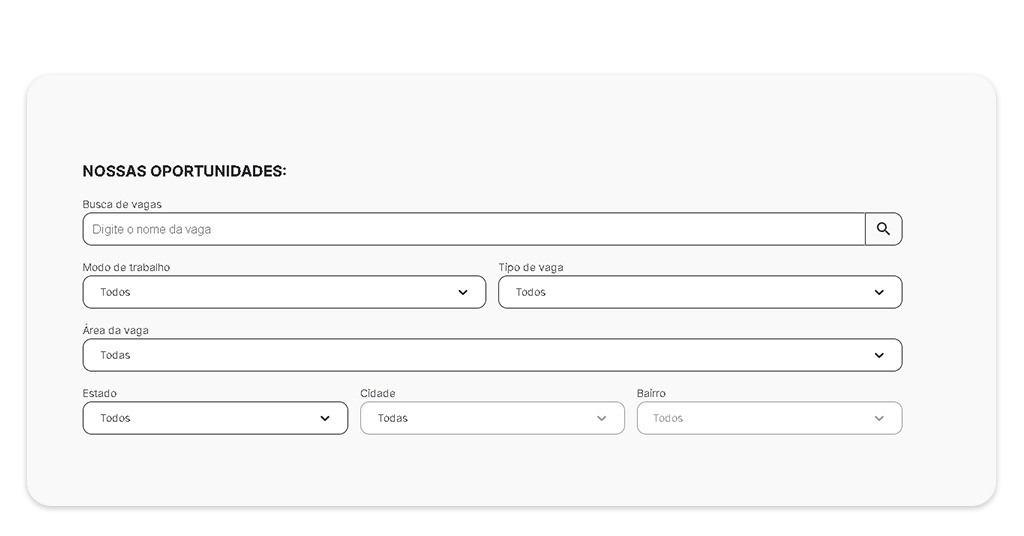Click the chevron arrow in Bairro field

pyautogui.click(x=879, y=419)
